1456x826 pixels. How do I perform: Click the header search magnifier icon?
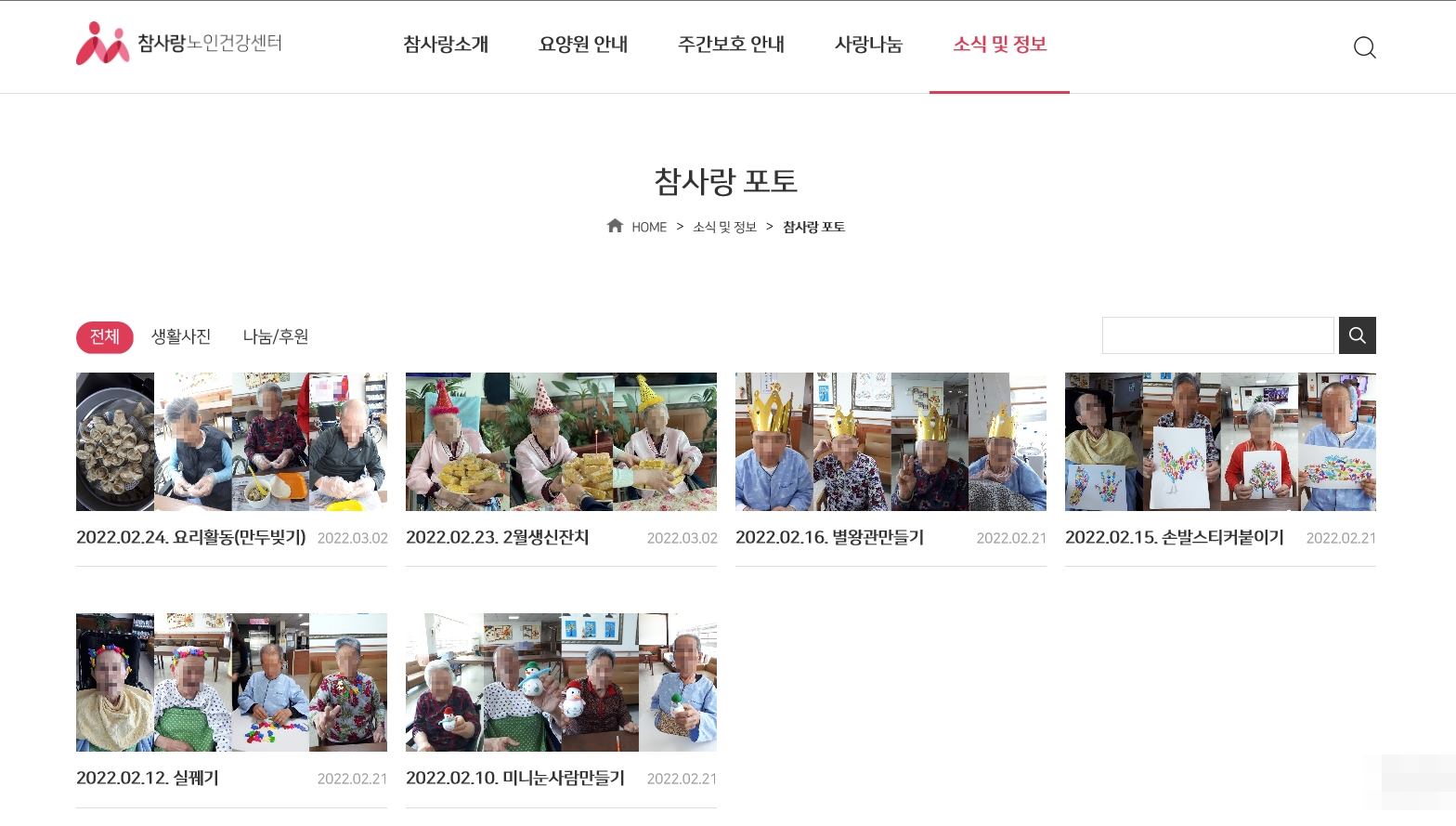pos(1364,47)
